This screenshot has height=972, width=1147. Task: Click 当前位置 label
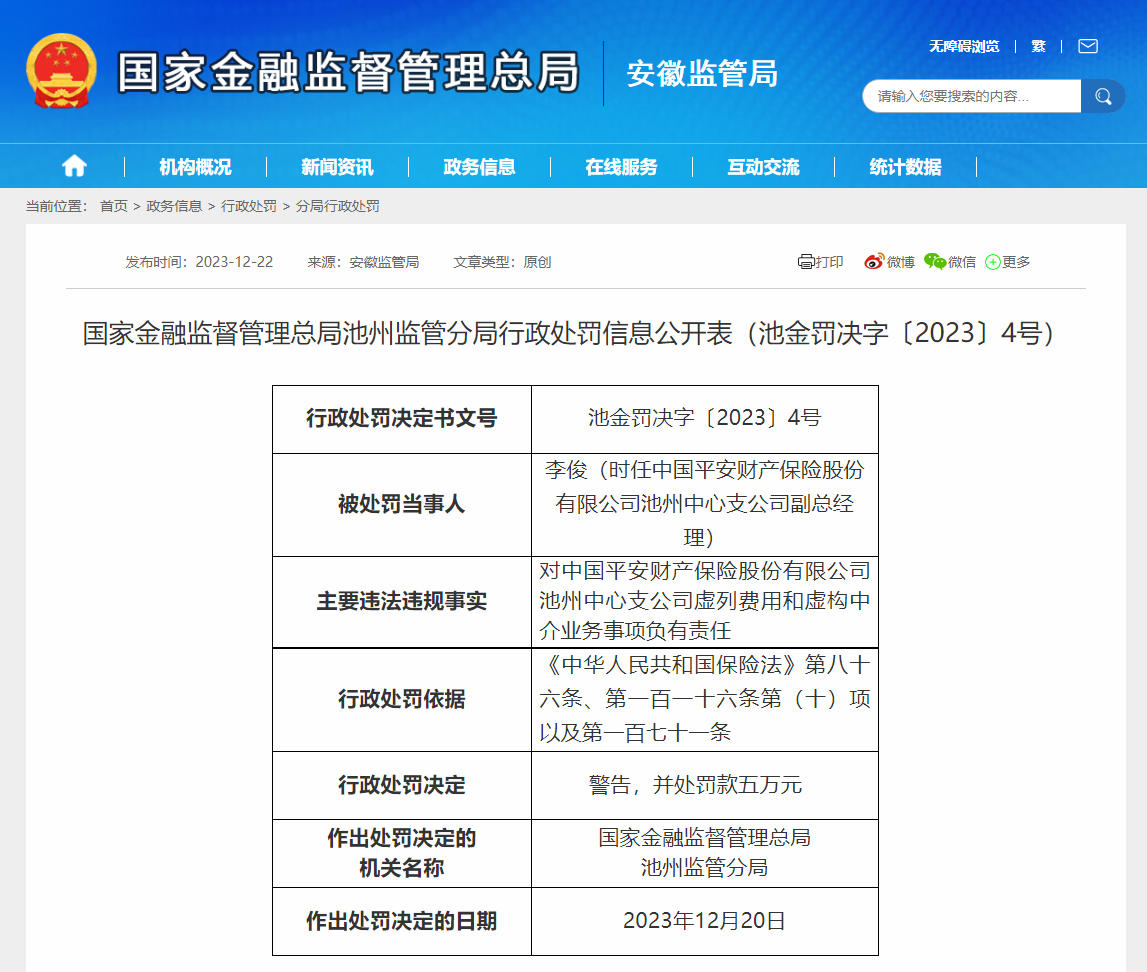pyautogui.click(x=56, y=206)
